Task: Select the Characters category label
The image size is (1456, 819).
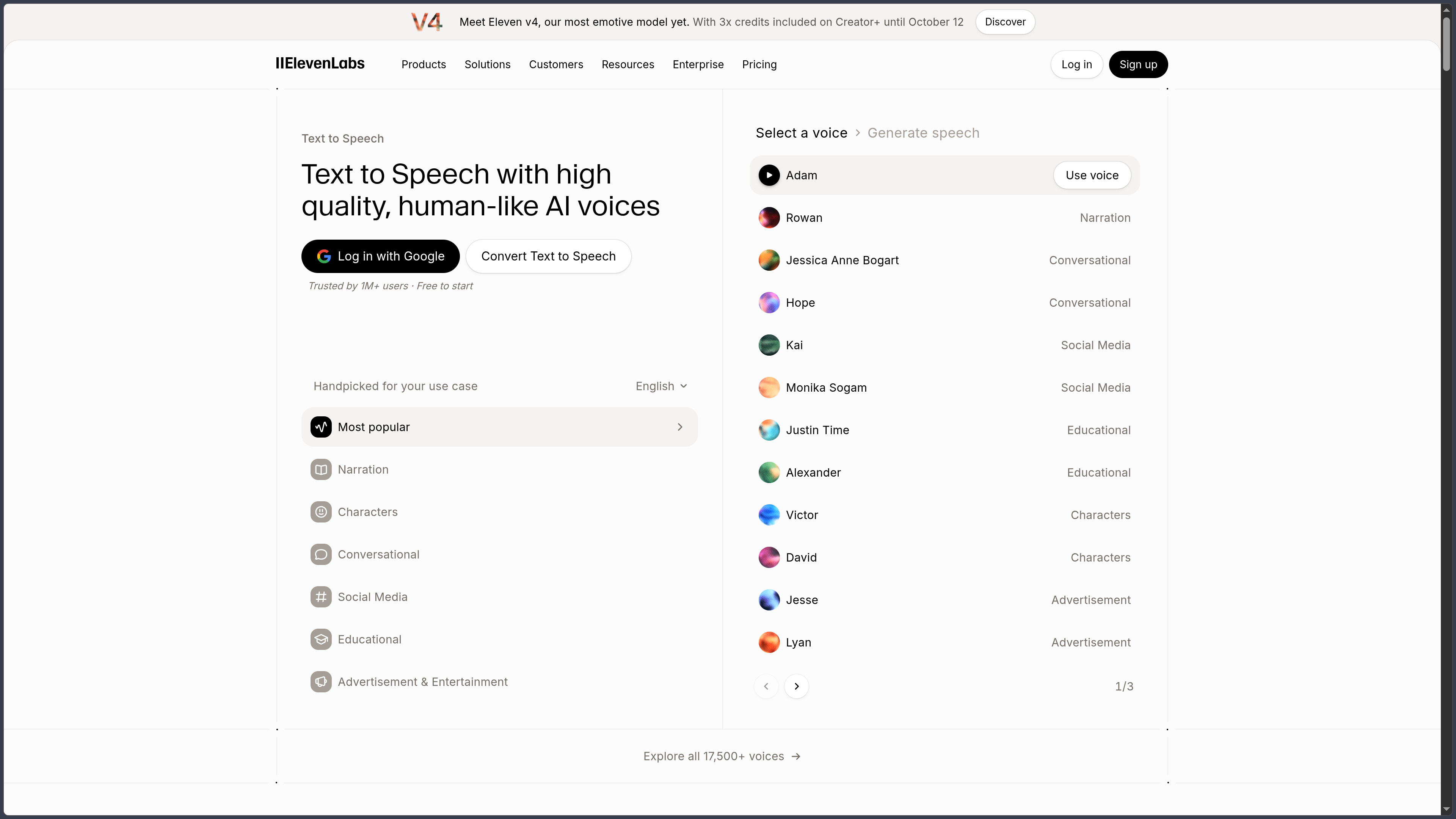Action: point(367,511)
